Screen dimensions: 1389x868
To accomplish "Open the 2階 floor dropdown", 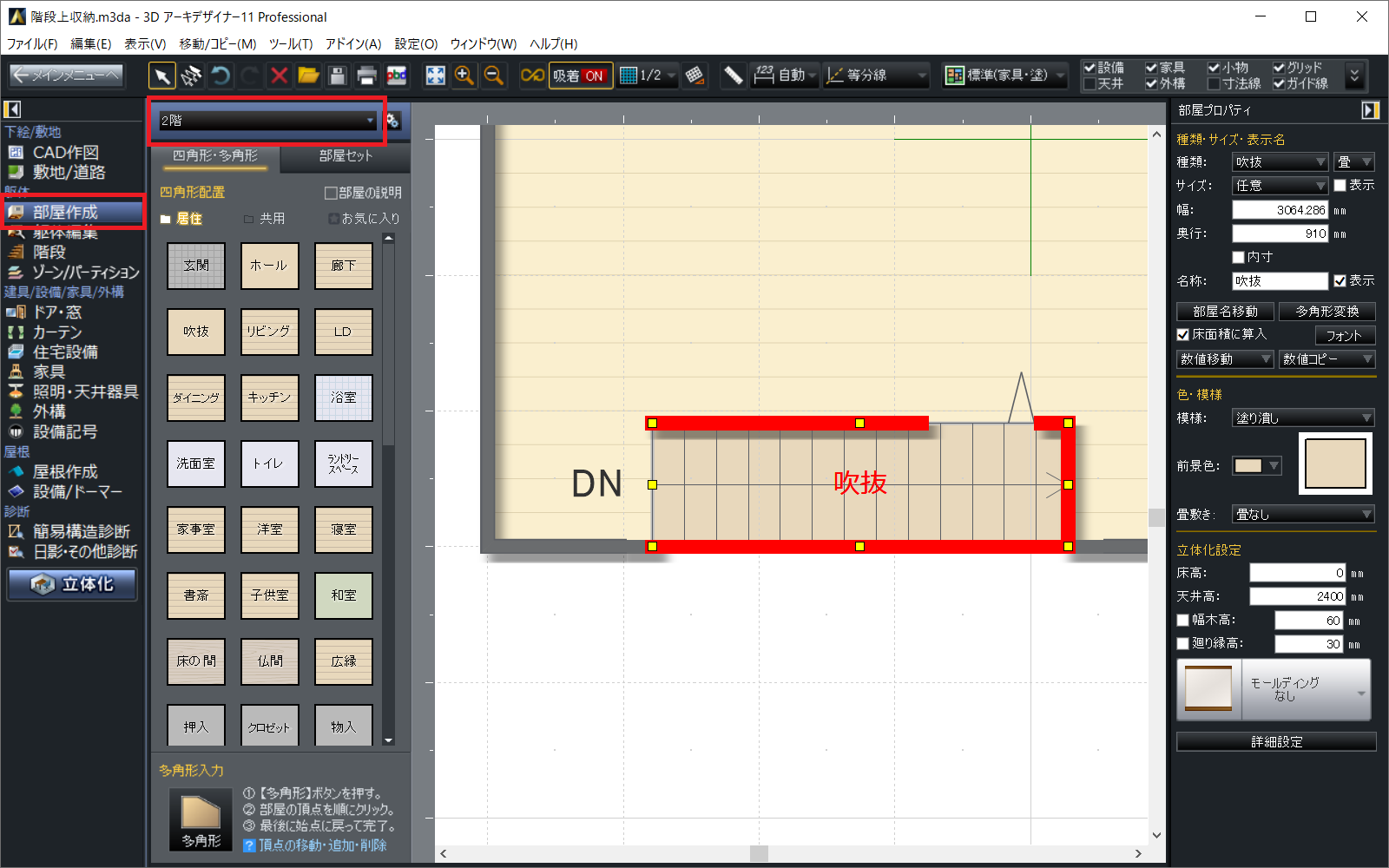I will 267,121.
